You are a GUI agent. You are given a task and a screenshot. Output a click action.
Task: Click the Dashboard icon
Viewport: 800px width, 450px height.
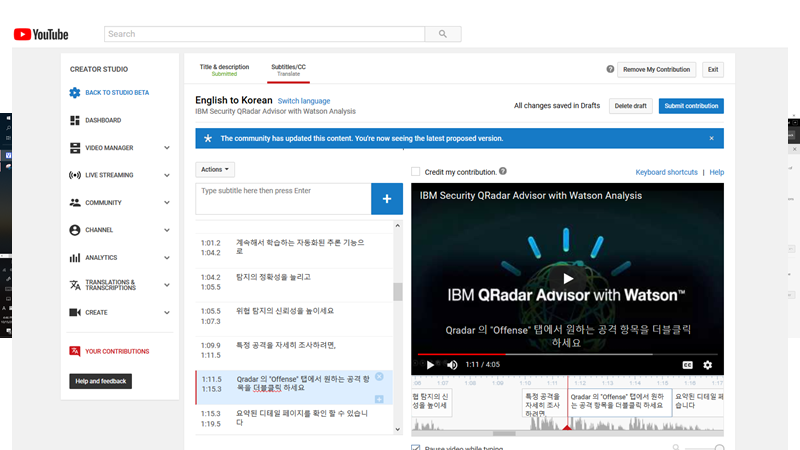75,120
